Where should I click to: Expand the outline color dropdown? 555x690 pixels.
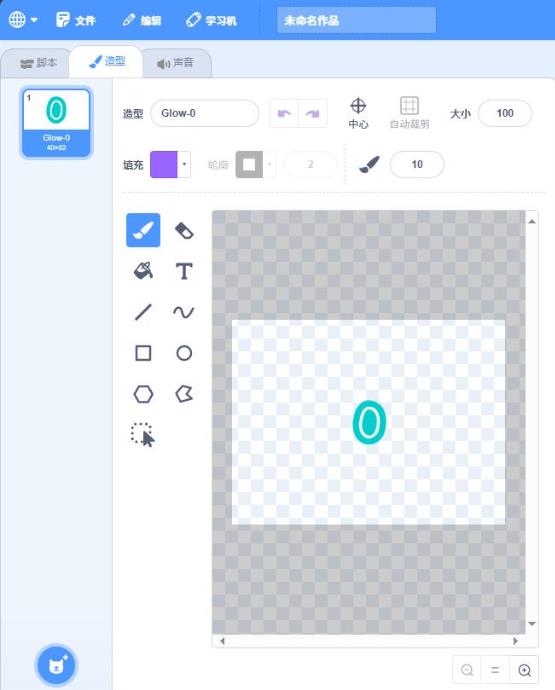click(x=270, y=164)
